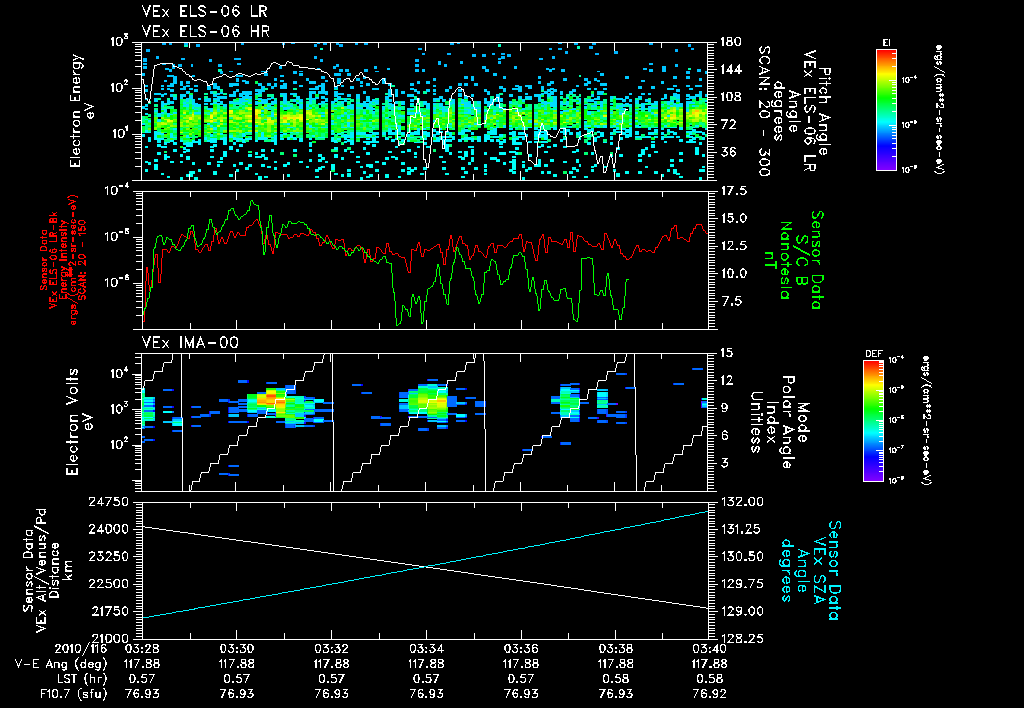
Task: Click the green magnetic field peak near 03:30
Action: click(252, 202)
